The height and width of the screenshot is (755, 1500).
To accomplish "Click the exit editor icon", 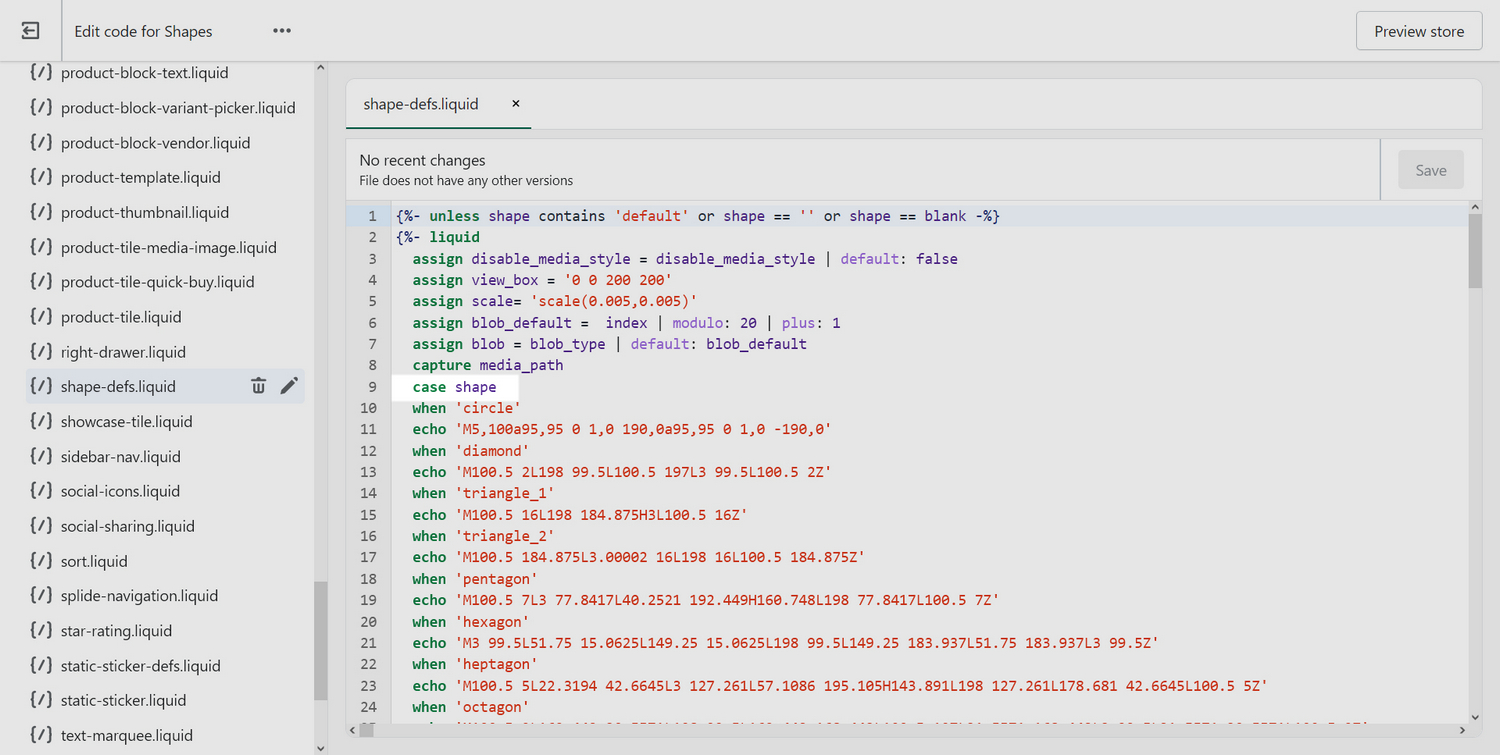I will tap(30, 31).
